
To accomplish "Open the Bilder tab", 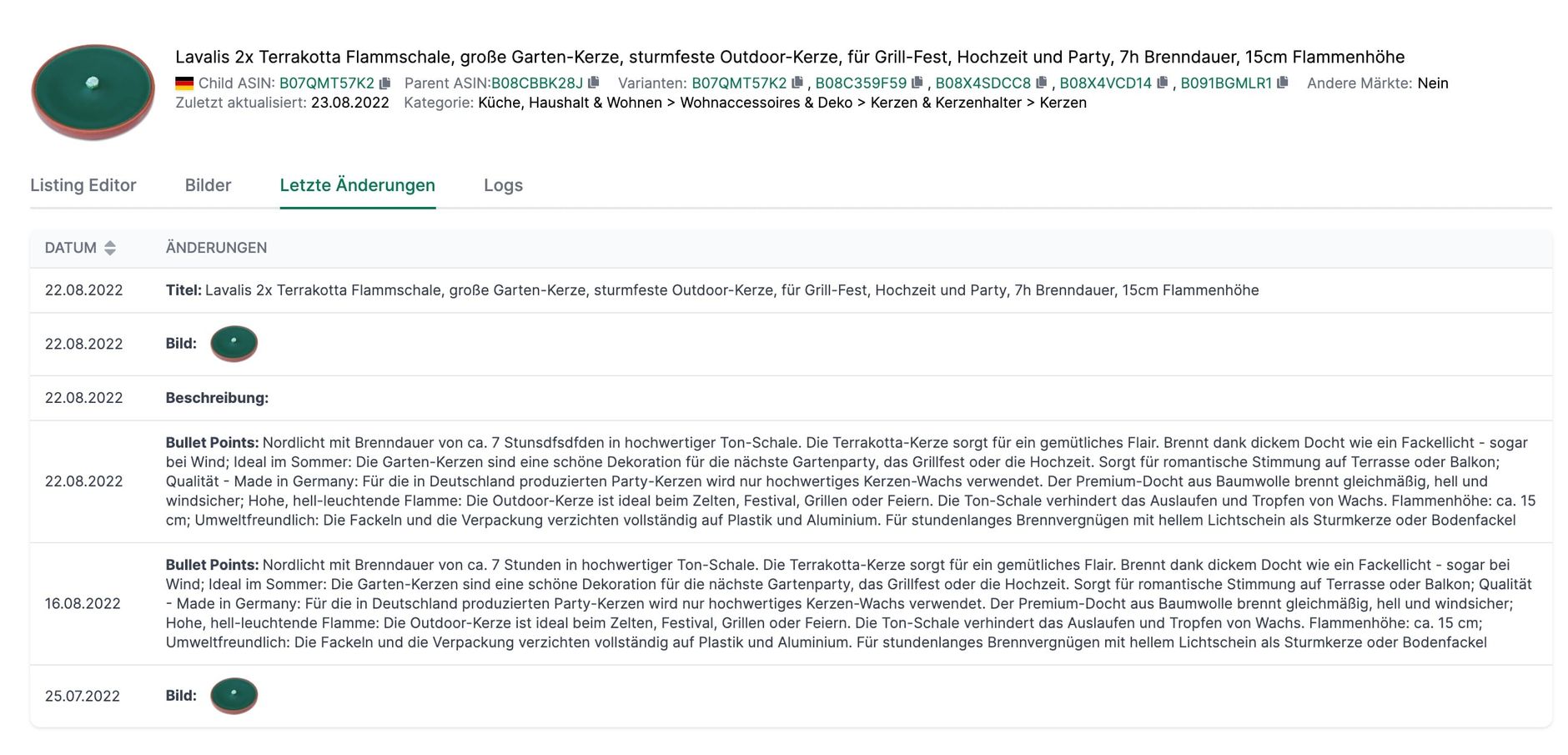I will [x=208, y=185].
